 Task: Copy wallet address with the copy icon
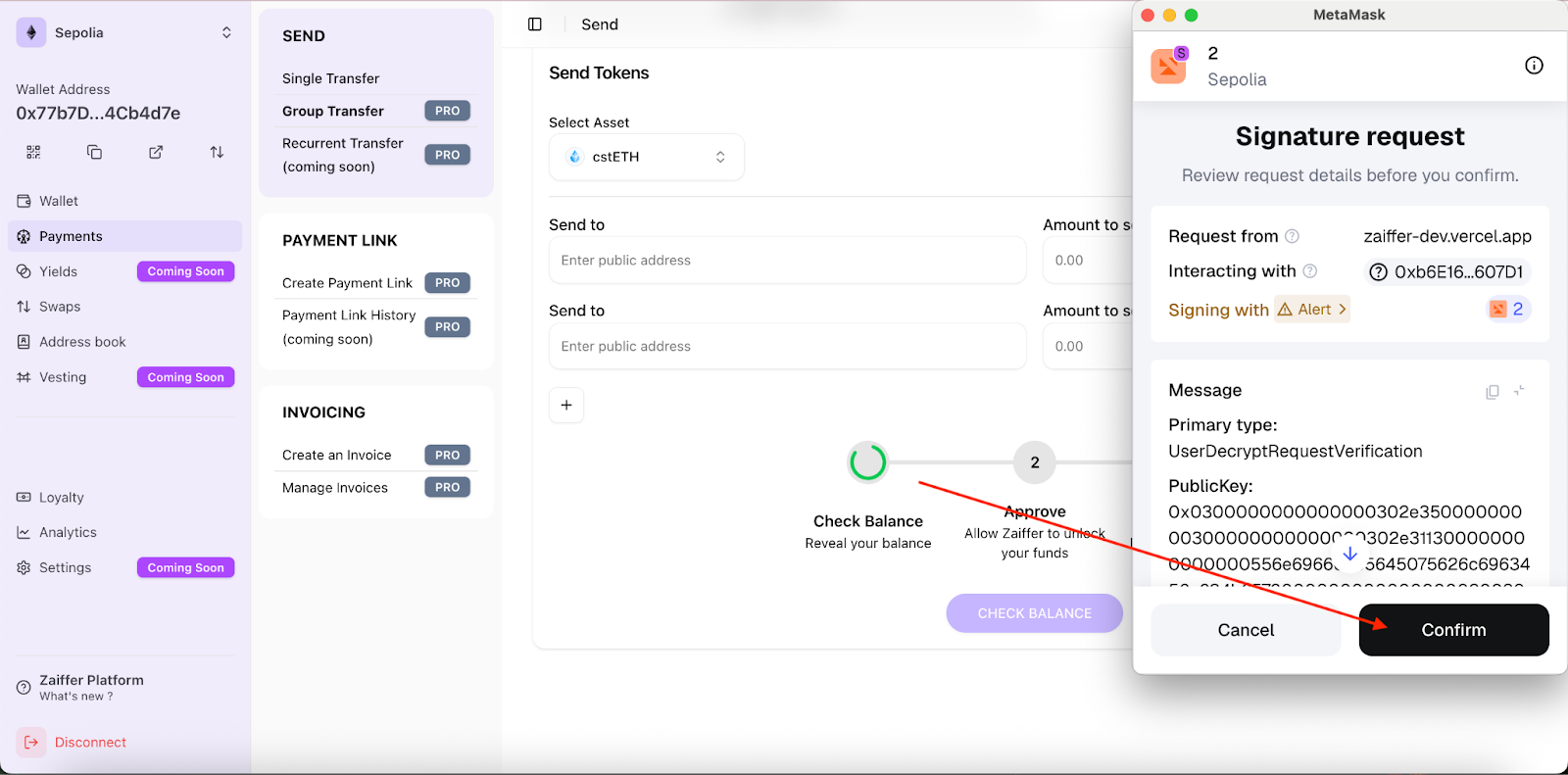pyautogui.click(x=94, y=152)
